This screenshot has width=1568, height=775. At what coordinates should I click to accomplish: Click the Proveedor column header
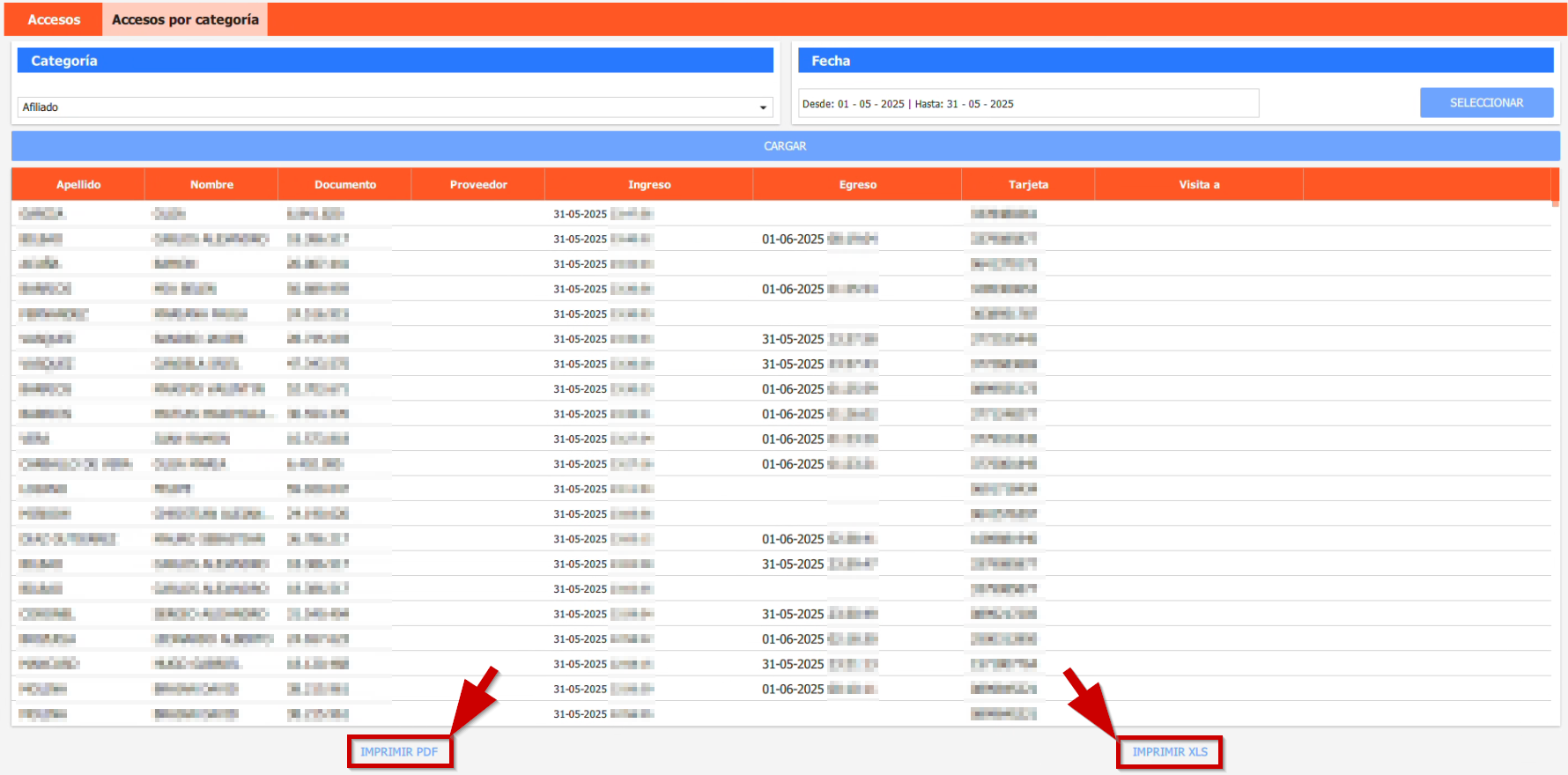click(x=478, y=185)
